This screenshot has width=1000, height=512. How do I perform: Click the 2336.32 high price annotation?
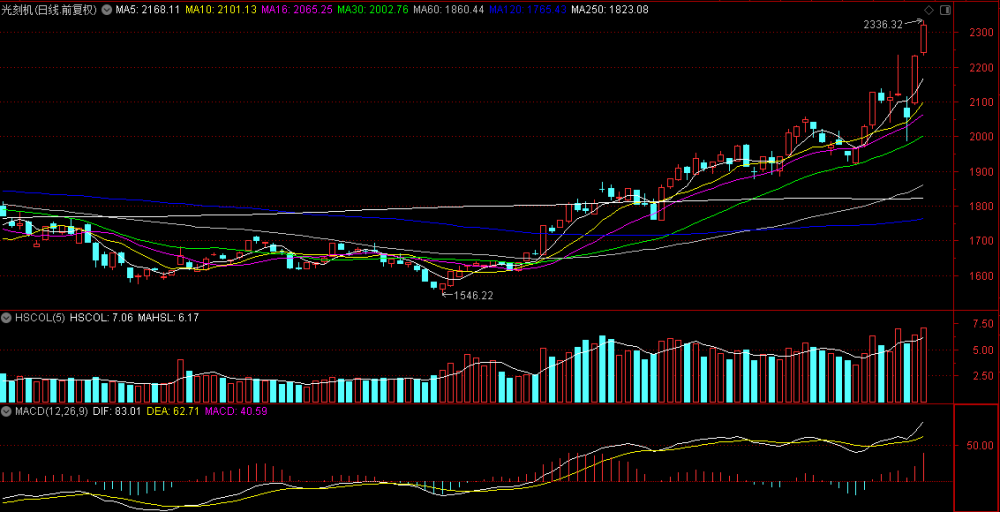[883, 24]
